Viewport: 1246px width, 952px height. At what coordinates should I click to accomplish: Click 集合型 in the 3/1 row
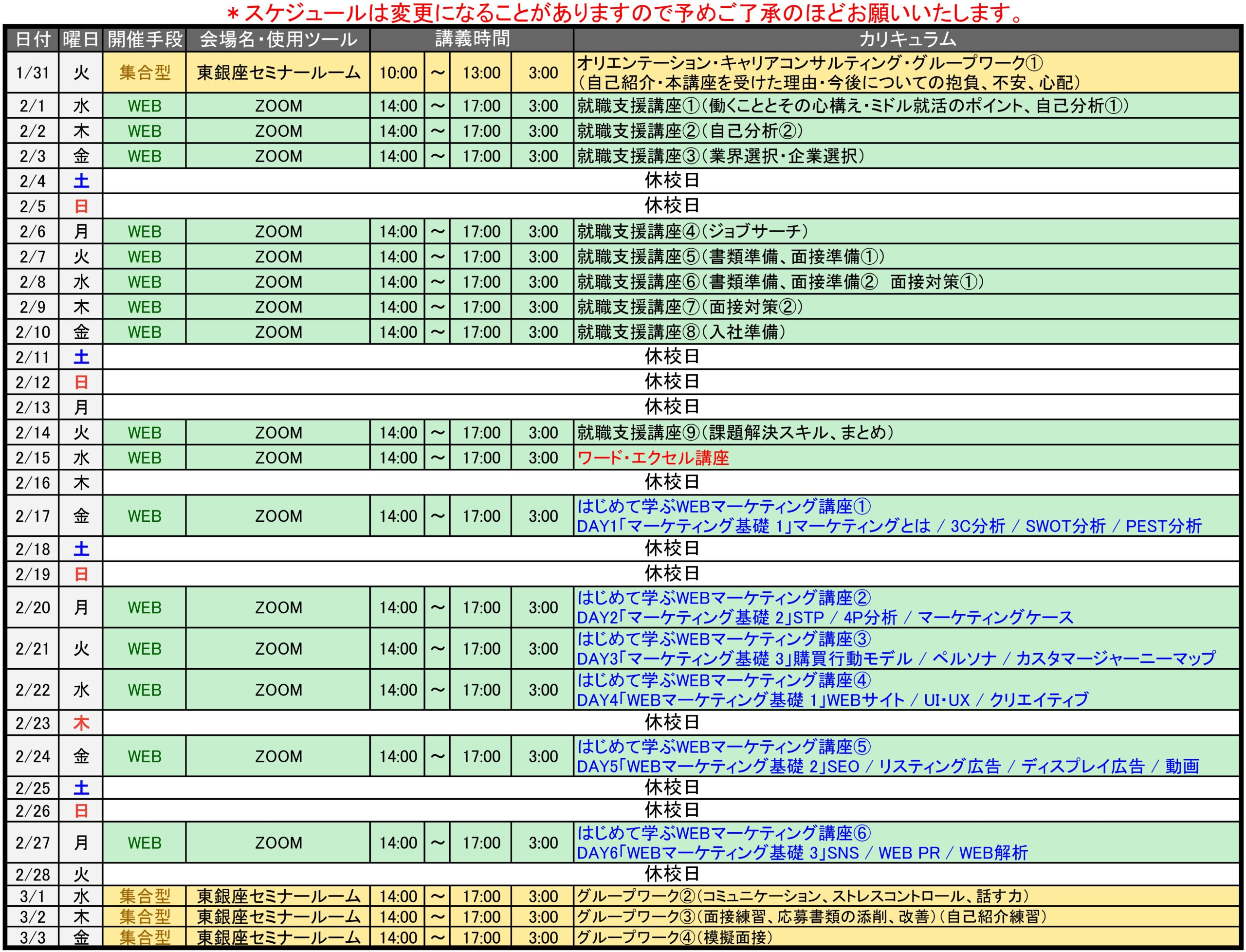click(145, 897)
